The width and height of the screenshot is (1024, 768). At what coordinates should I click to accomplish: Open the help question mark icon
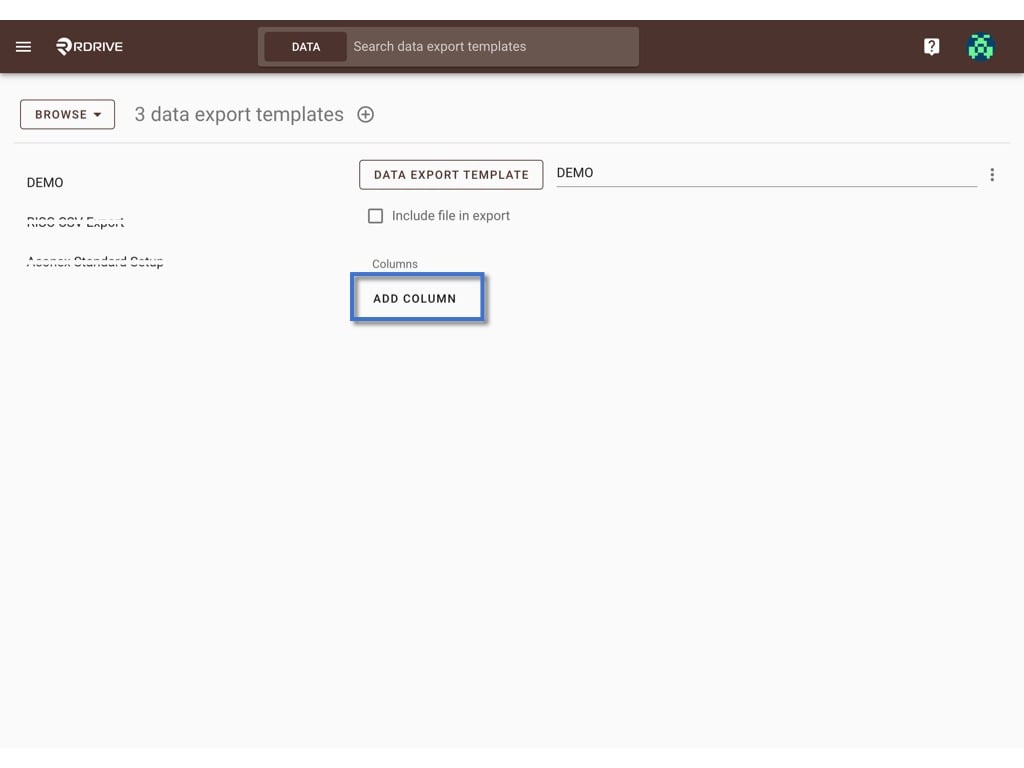(931, 46)
